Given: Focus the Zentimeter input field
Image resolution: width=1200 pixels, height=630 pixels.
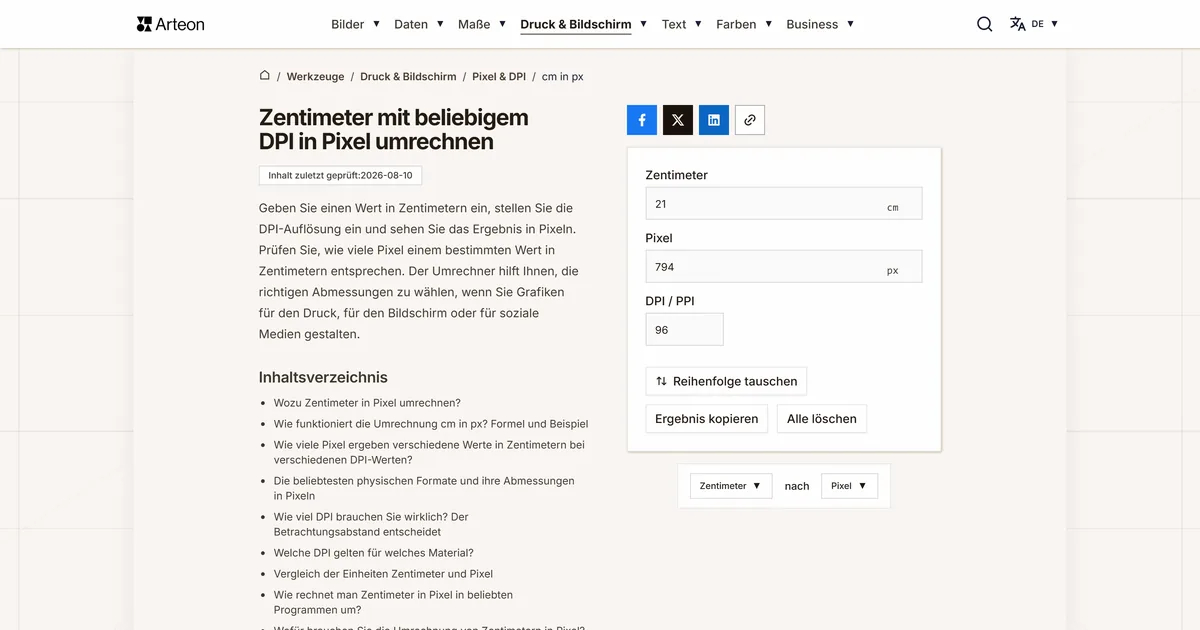Looking at the screenshot, I should 784,204.
